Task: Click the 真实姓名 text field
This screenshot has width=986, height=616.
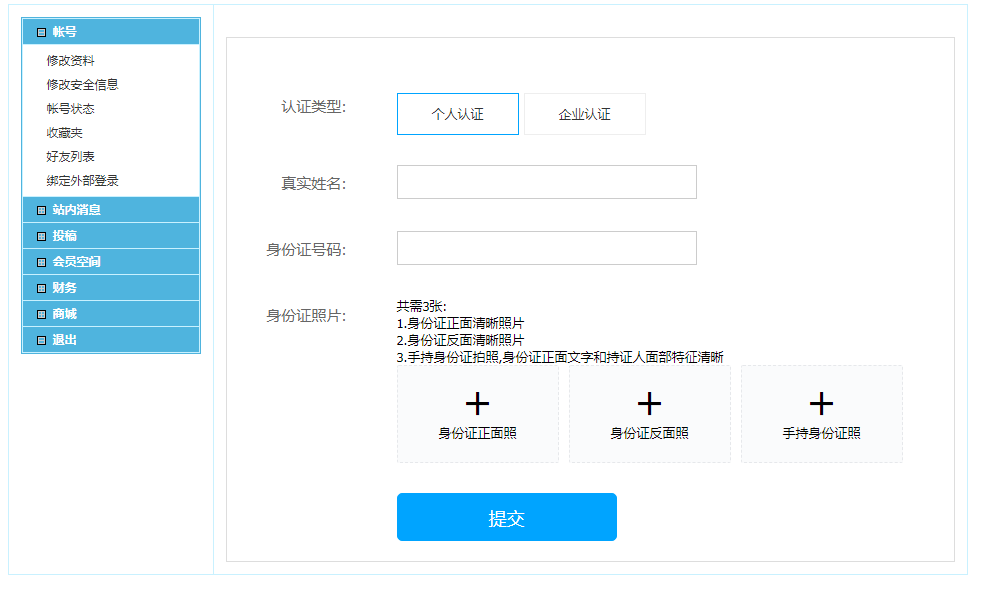Action: pos(546,182)
